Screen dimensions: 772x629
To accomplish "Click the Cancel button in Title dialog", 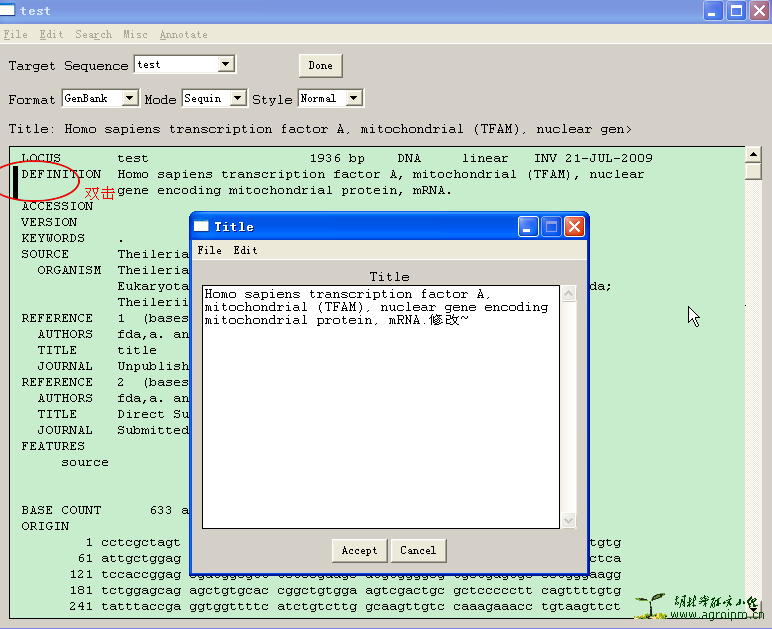I will (x=418, y=550).
